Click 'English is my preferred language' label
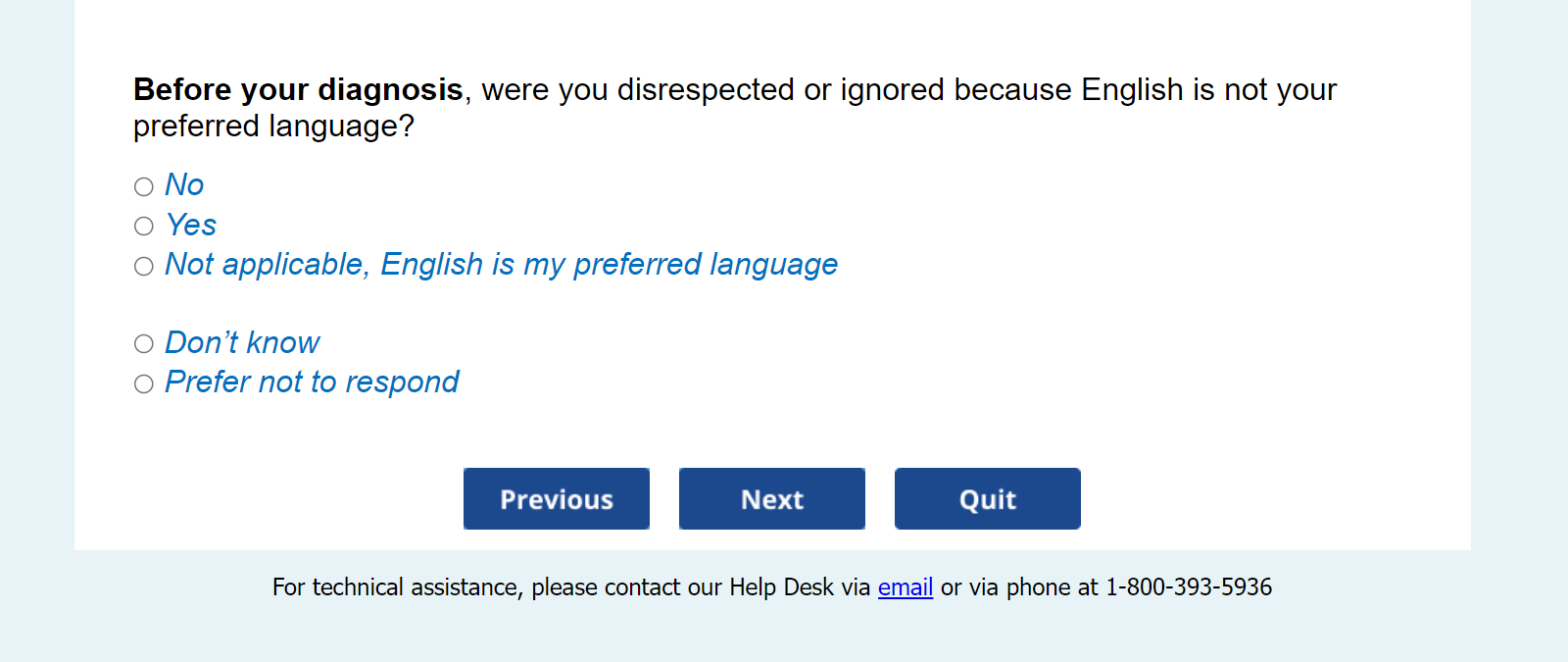1568x662 pixels. click(608, 264)
